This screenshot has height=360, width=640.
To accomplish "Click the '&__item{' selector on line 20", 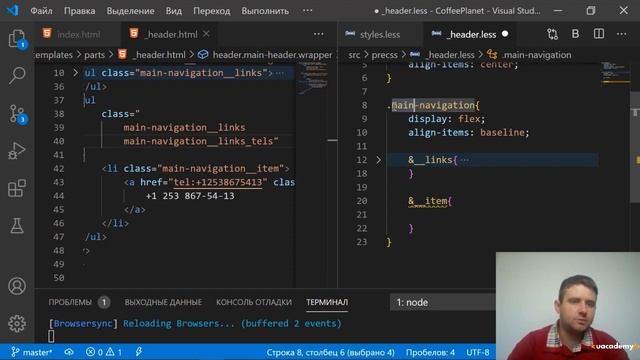I will click(x=430, y=201).
